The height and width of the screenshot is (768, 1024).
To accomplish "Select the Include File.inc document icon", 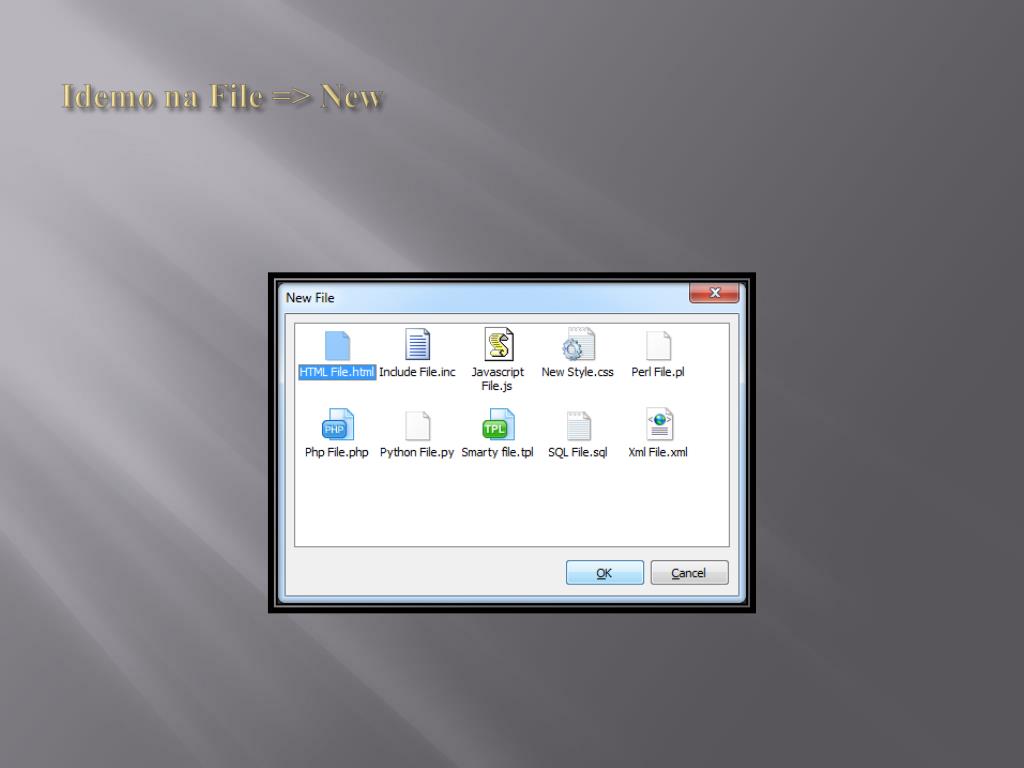I will tap(417, 344).
